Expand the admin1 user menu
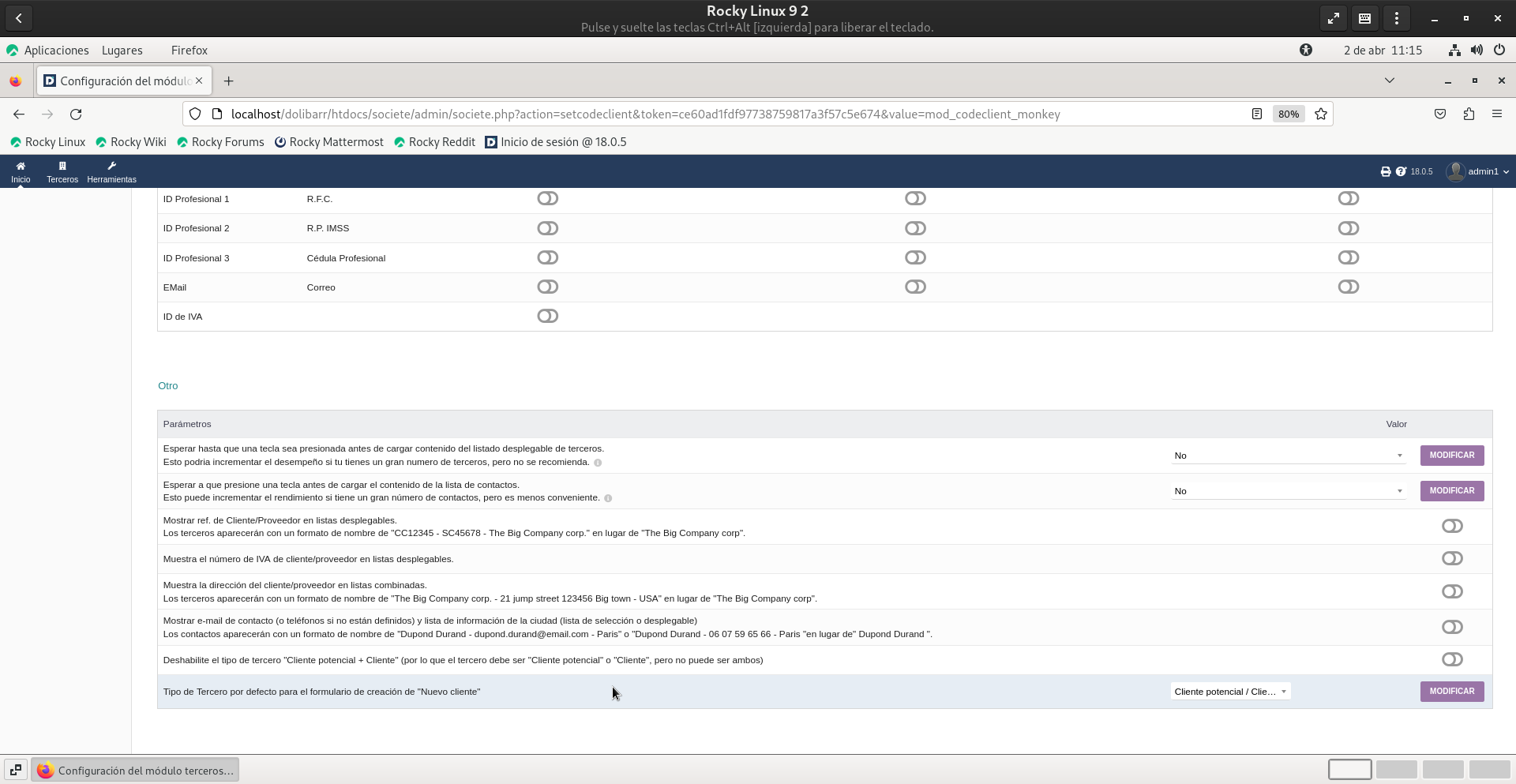This screenshot has width=1516, height=784. point(1478,171)
